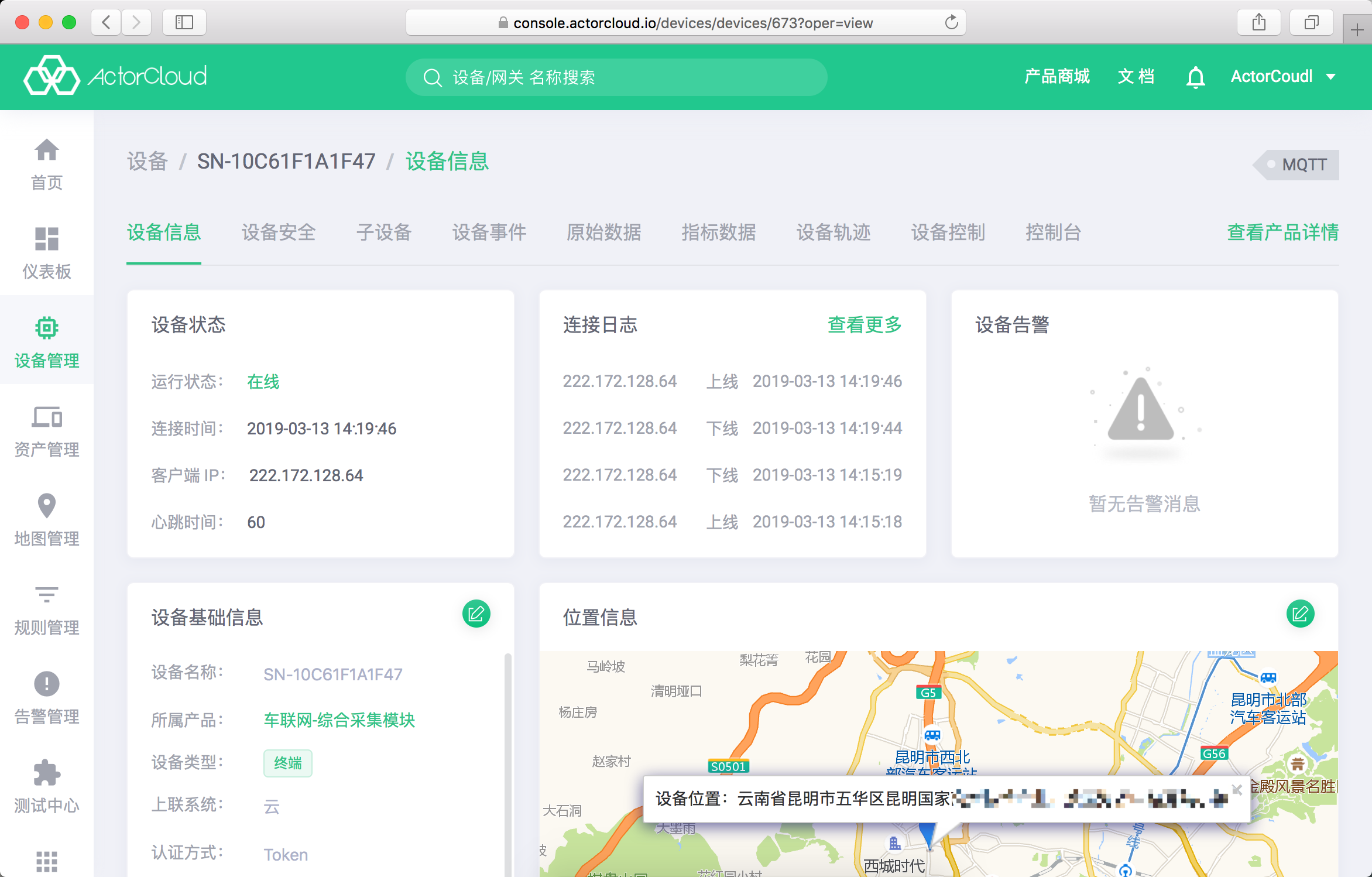Image resolution: width=1372 pixels, height=877 pixels.
Task: Click log entry 下线 2019-03-13 14:19:44
Action: (732, 429)
